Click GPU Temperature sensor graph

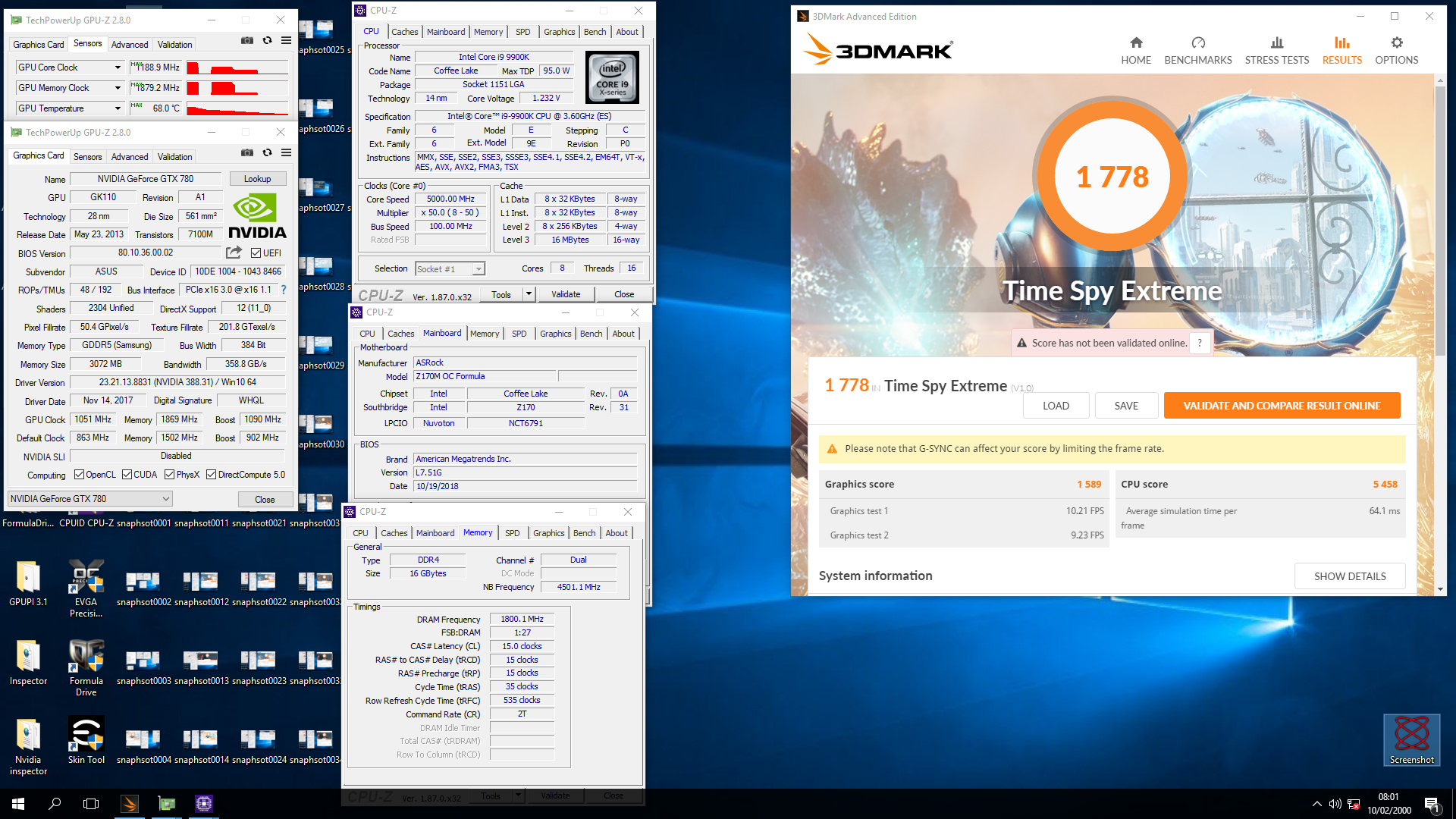[x=237, y=108]
